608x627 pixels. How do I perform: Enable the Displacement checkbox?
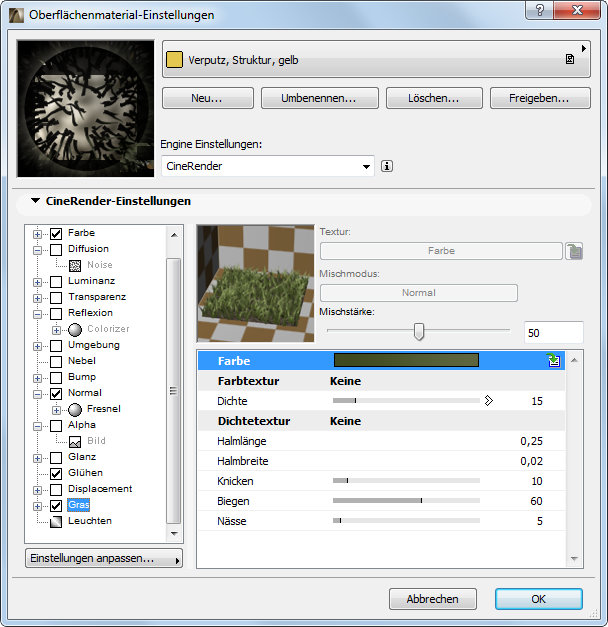[56, 489]
